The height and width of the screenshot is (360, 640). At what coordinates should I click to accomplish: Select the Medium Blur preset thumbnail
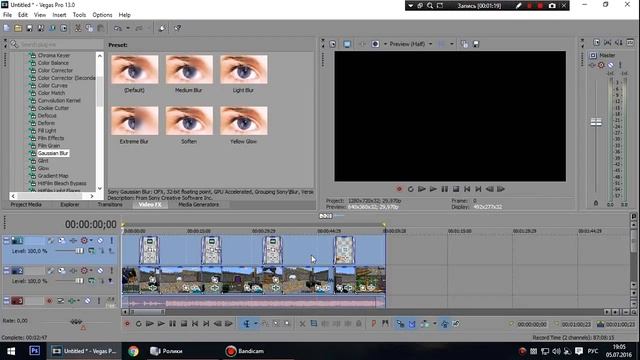(x=189, y=70)
